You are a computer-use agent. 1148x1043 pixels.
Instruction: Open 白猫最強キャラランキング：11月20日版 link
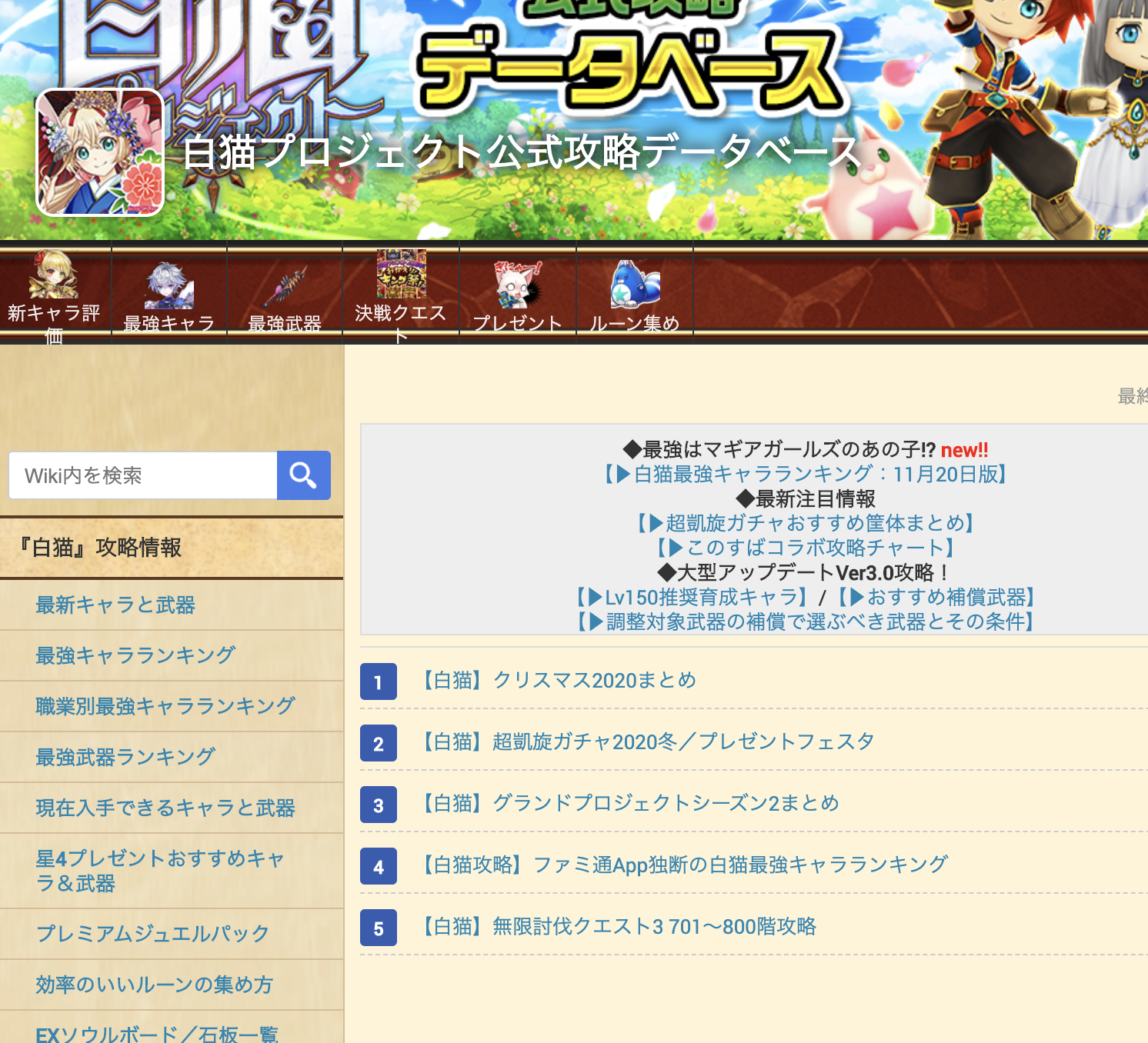[x=806, y=474]
